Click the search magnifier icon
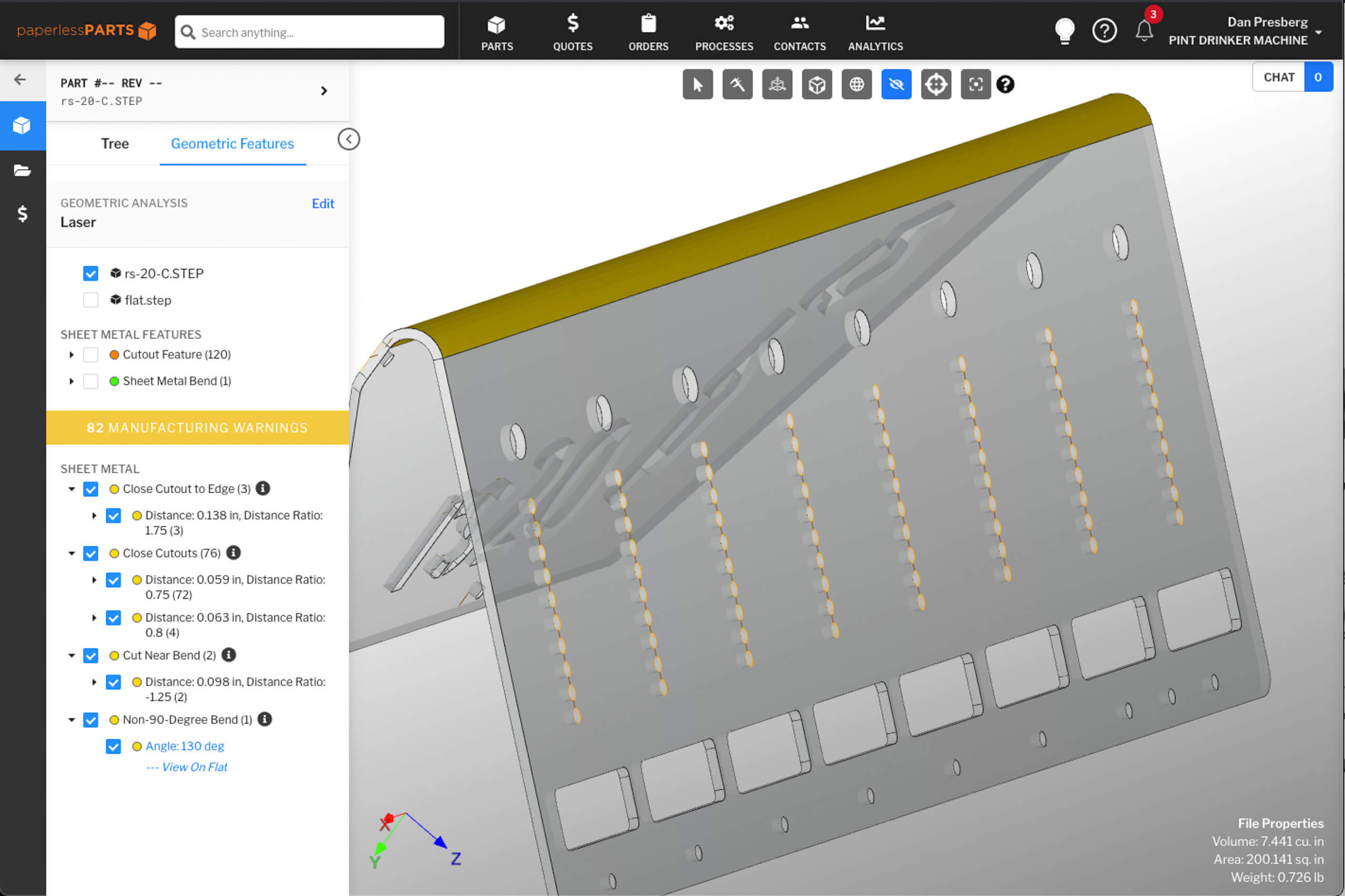This screenshot has width=1345, height=896. click(188, 32)
